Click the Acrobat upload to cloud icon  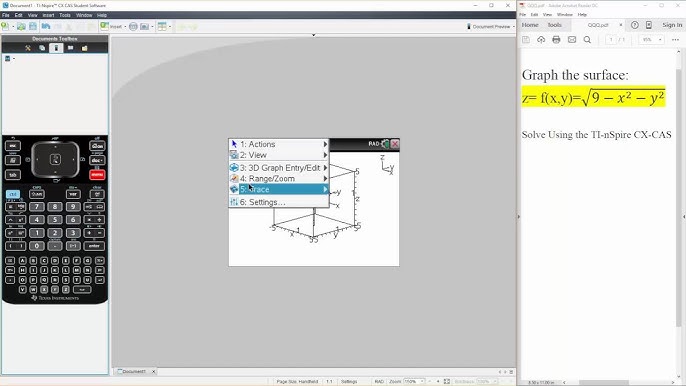pyautogui.click(x=541, y=39)
